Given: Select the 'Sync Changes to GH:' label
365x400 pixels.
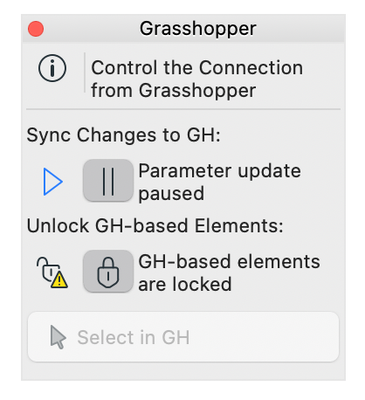Looking at the screenshot, I should click(123, 135).
